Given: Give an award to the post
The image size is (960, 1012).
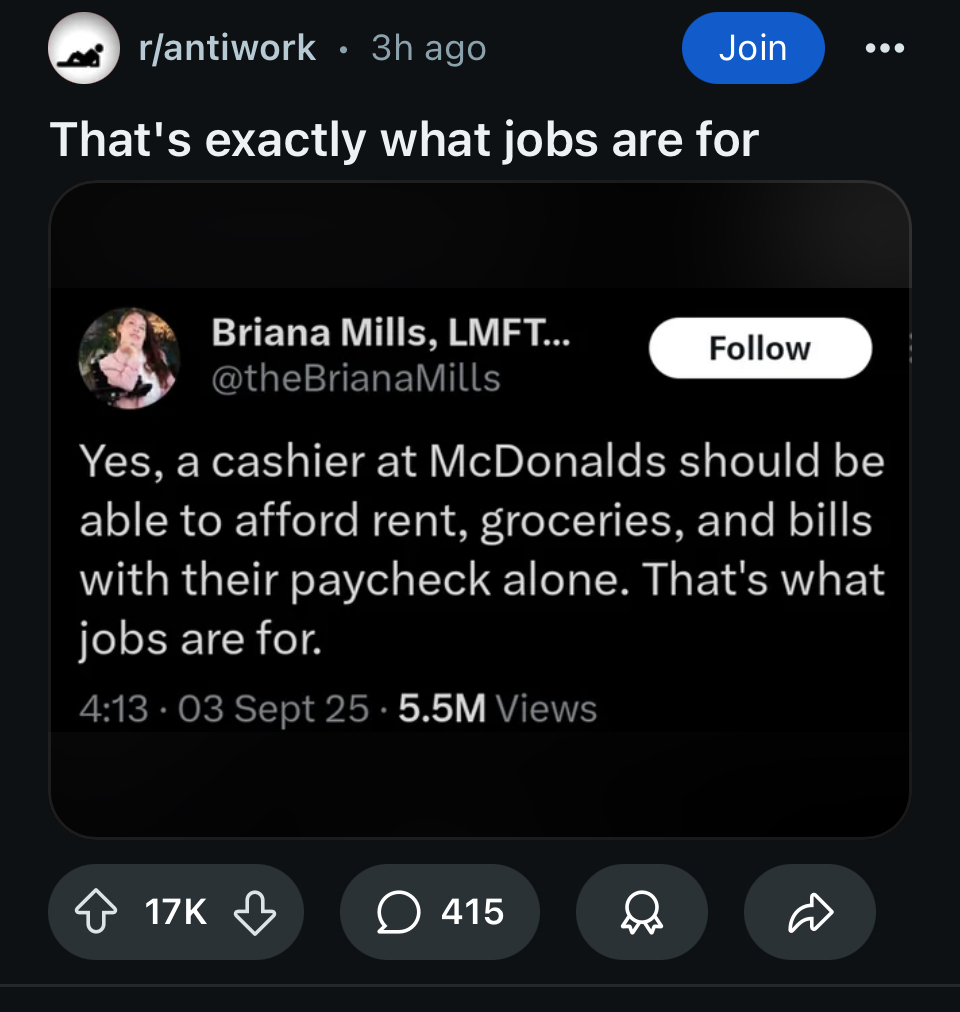Looking at the screenshot, I should [641, 912].
